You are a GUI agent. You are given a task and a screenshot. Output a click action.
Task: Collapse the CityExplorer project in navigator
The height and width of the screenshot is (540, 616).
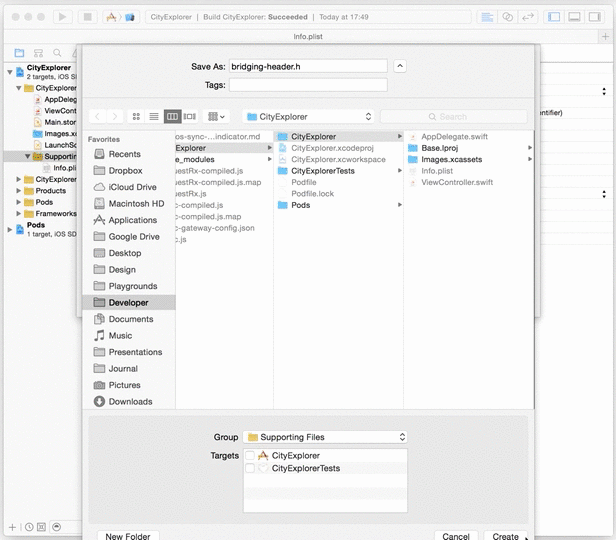click(10, 72)
